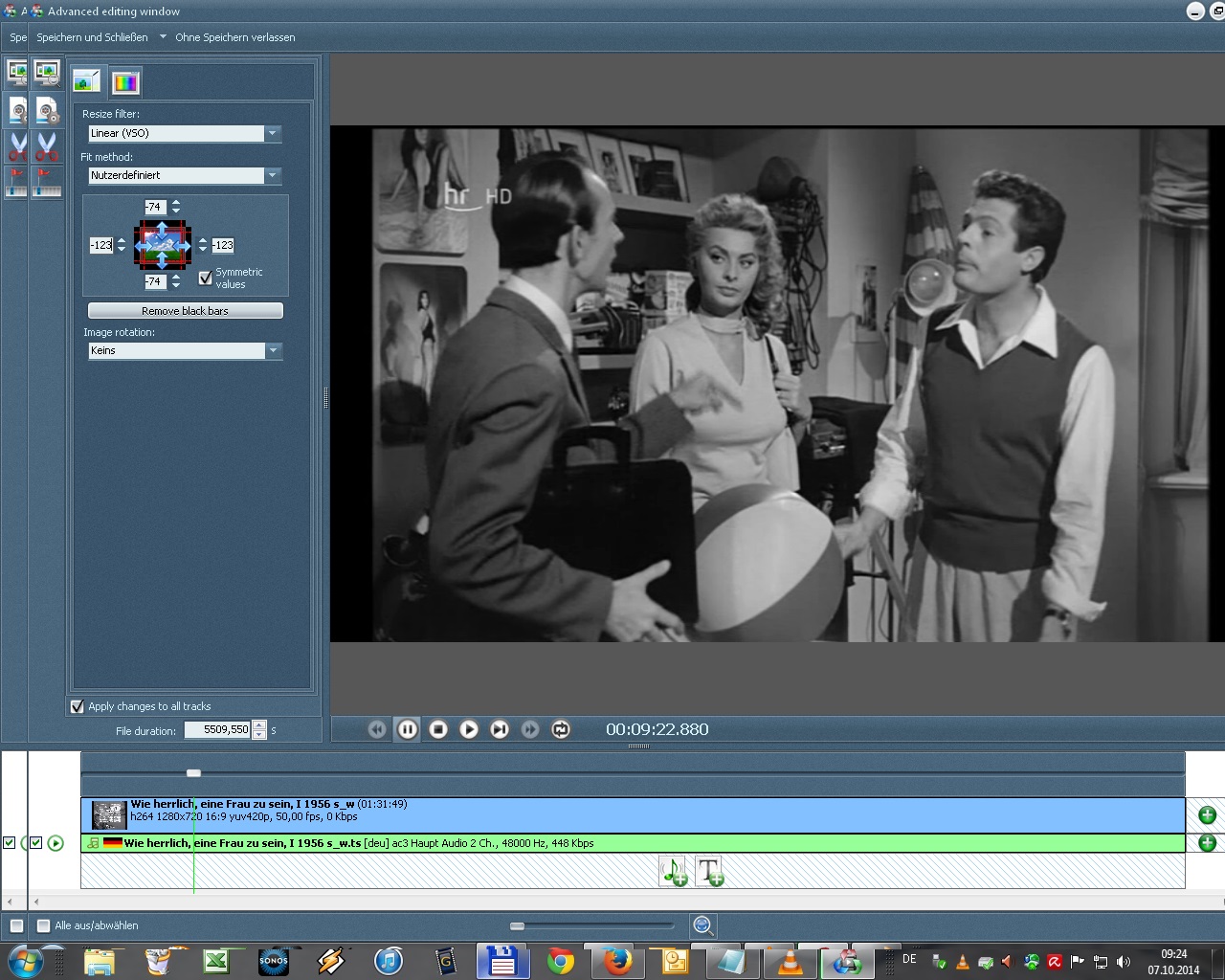The height and width of the screenshot is (980, 1225).
Task: Decrease the bottom crop value with down arrow
Action: (176, 285)
